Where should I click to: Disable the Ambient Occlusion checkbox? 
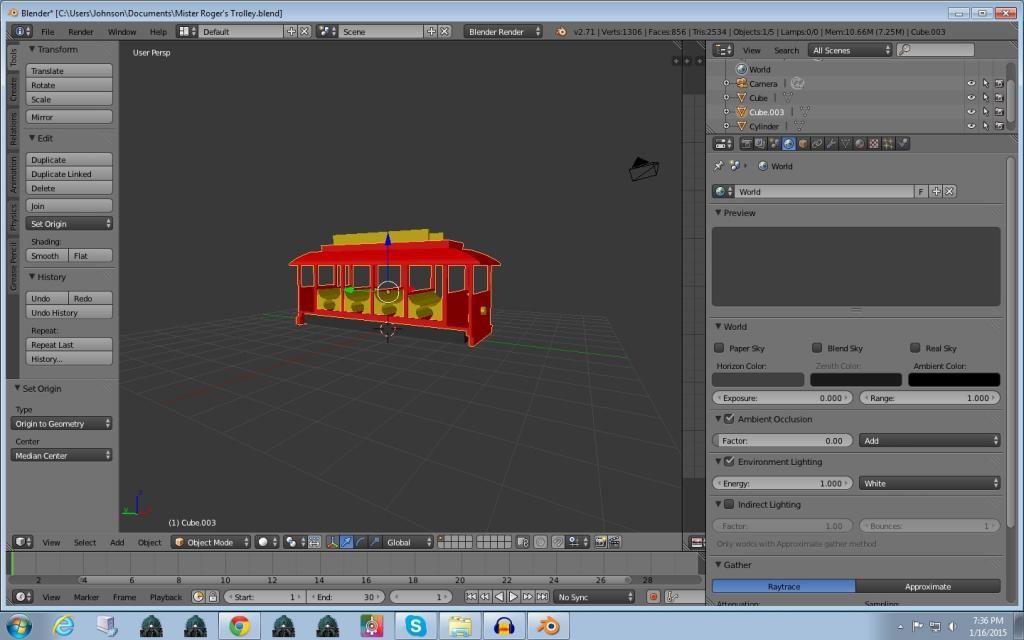pos(729,419)
